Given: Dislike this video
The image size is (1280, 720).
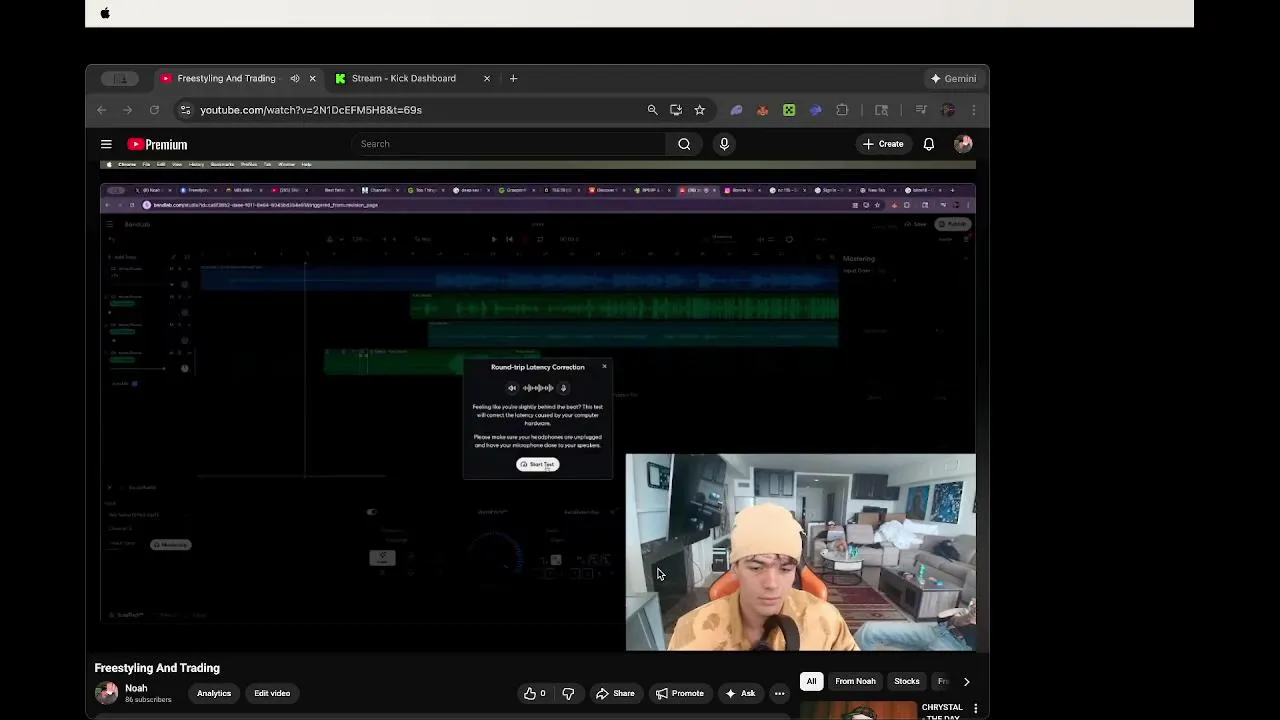Looking at the screenshot, I should pos(568,693).
